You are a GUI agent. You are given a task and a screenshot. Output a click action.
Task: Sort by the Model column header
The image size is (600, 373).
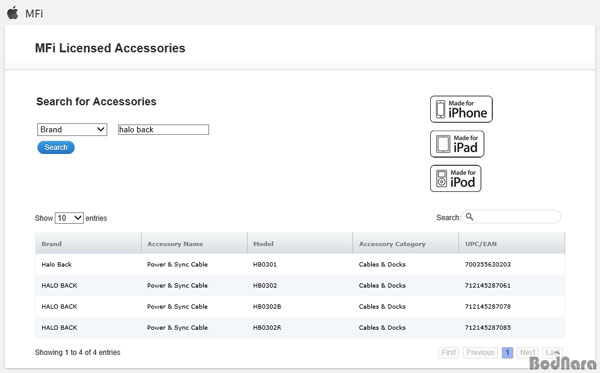300,243
